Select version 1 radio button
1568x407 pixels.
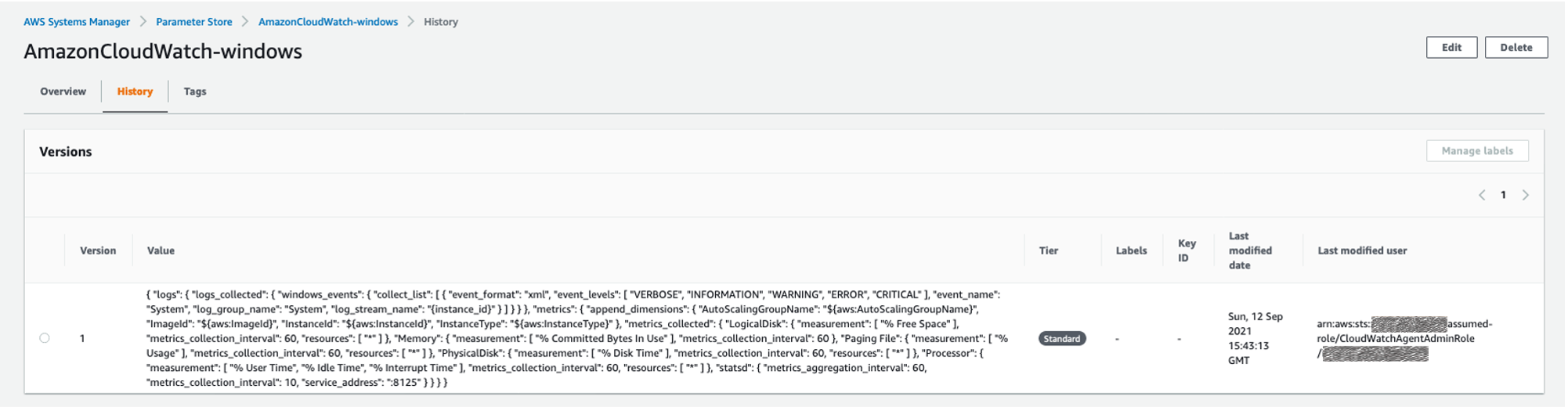[x=45, y=338]
